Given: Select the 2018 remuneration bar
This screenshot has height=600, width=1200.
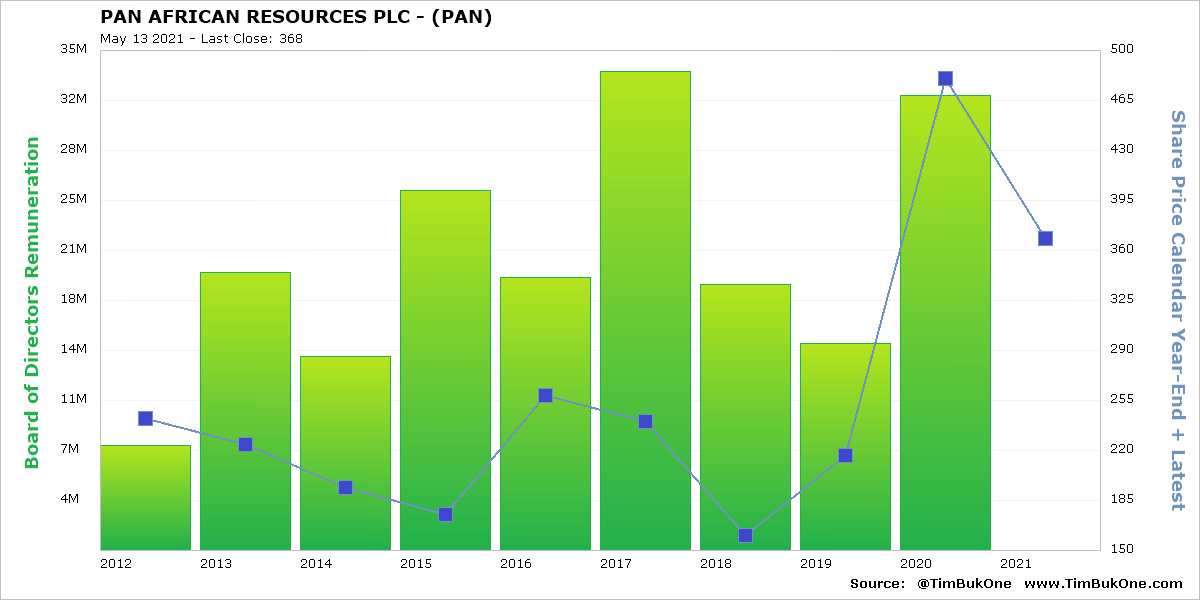Looking at the screenshot, I should click(745, 417).
